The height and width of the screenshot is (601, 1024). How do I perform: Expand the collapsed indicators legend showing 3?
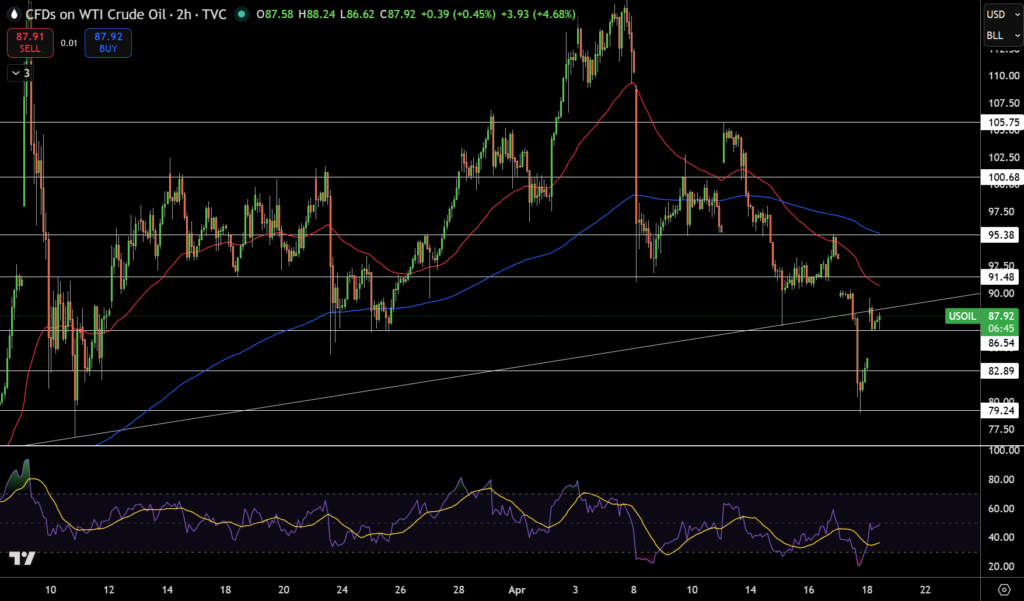tap(21, 72)
